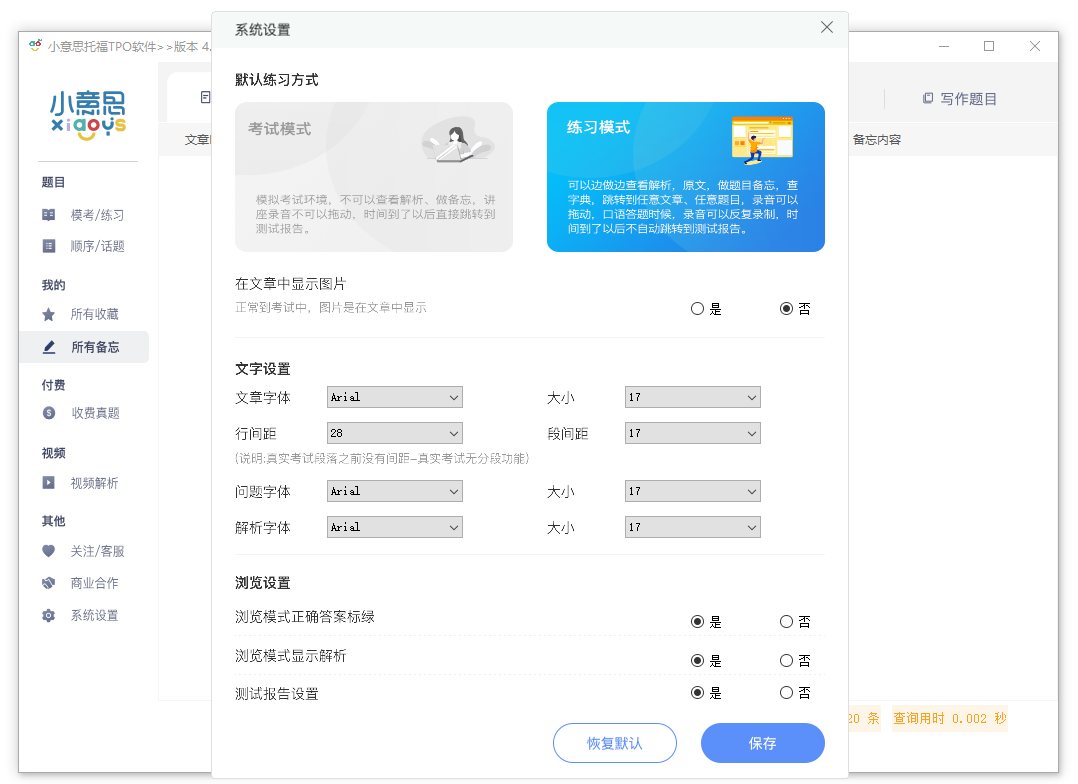Open the 解析字体 大小 dropdown
1078x784 pixels.
692,527
